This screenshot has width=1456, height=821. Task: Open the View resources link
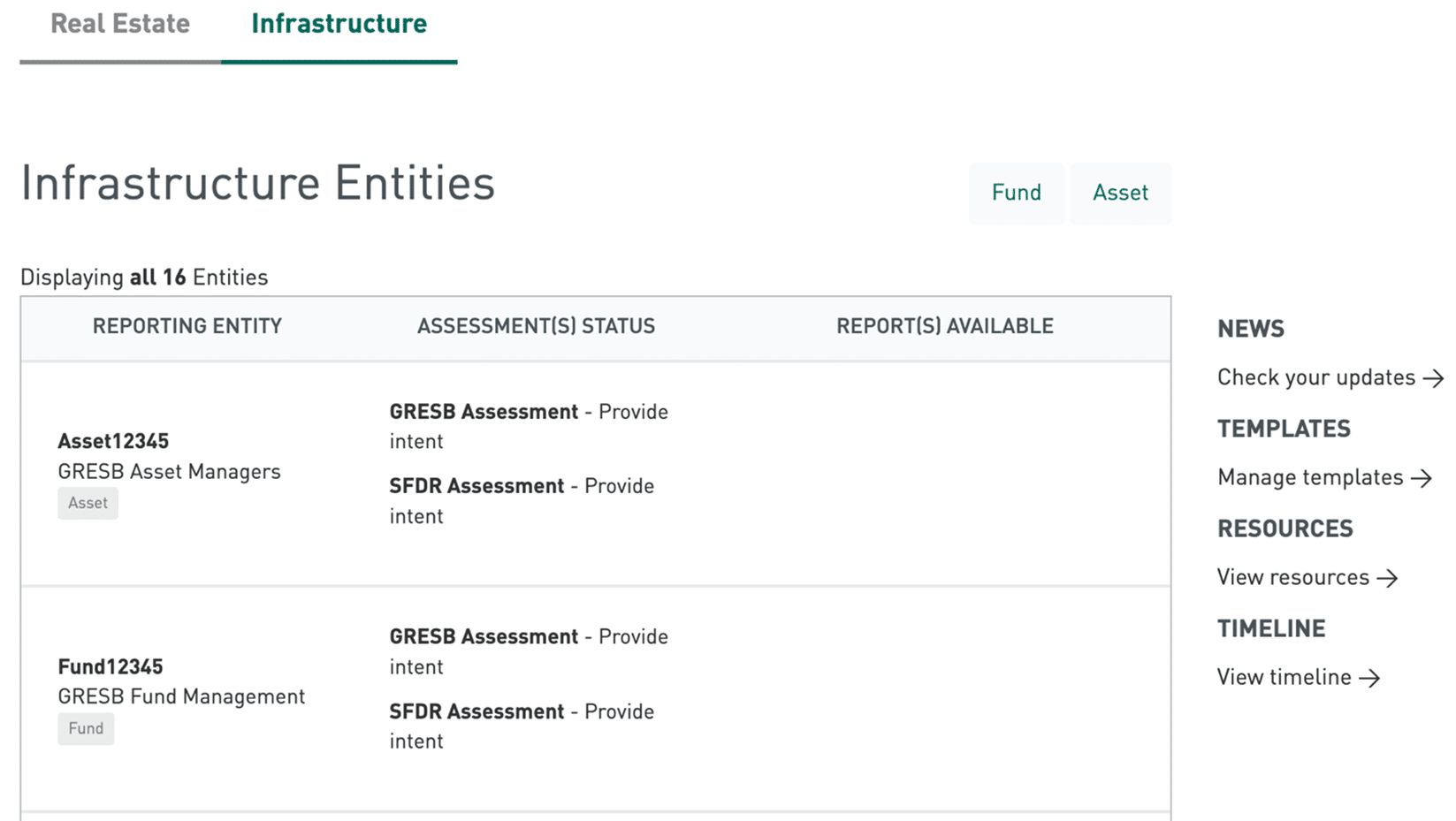tap(1292, 577)
